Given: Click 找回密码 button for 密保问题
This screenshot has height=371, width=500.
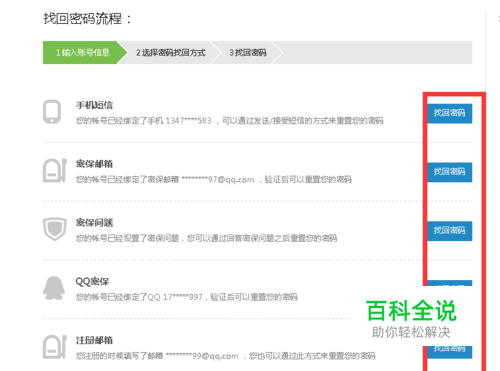Looking at the screenshot, I should coord(449,231).
